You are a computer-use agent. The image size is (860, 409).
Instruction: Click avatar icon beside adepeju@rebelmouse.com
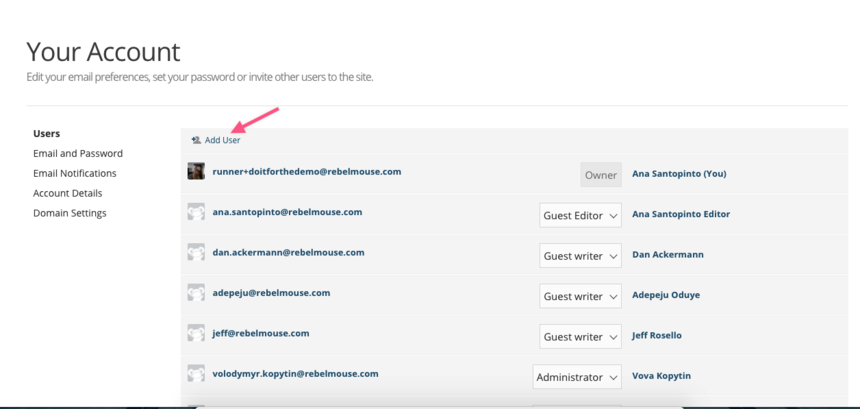pos(196,293)
